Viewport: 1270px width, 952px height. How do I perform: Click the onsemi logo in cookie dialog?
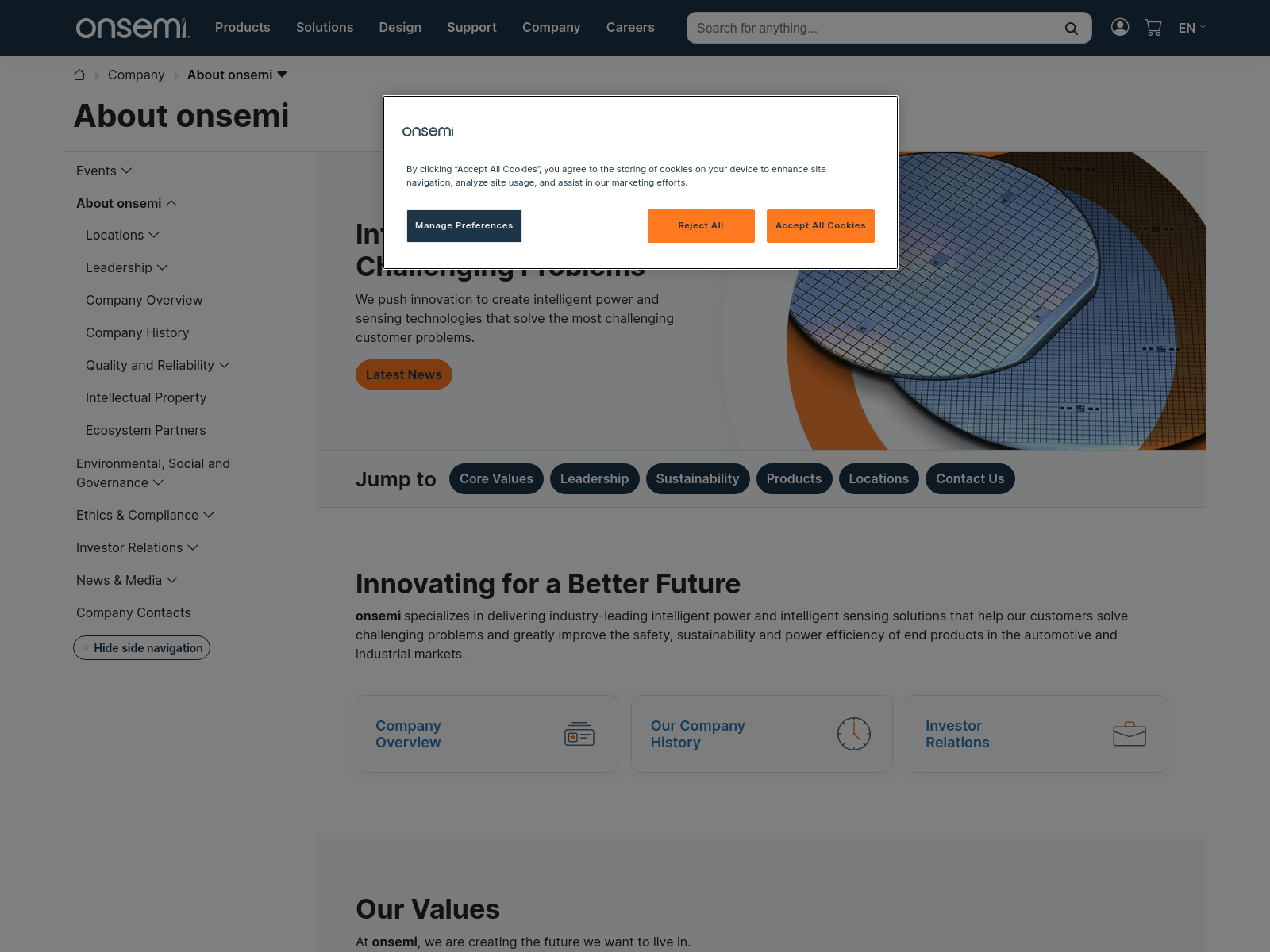tap(428, 131)
